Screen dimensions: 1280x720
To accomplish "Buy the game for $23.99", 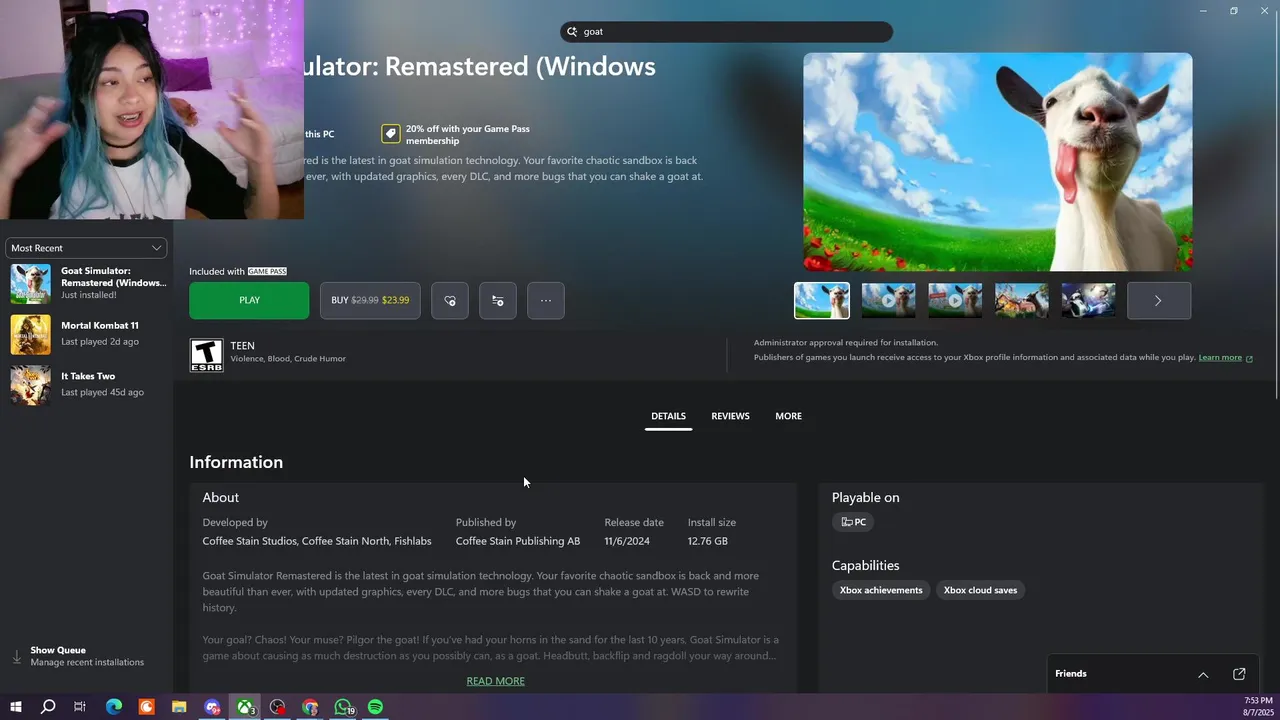I will (370, 300).
